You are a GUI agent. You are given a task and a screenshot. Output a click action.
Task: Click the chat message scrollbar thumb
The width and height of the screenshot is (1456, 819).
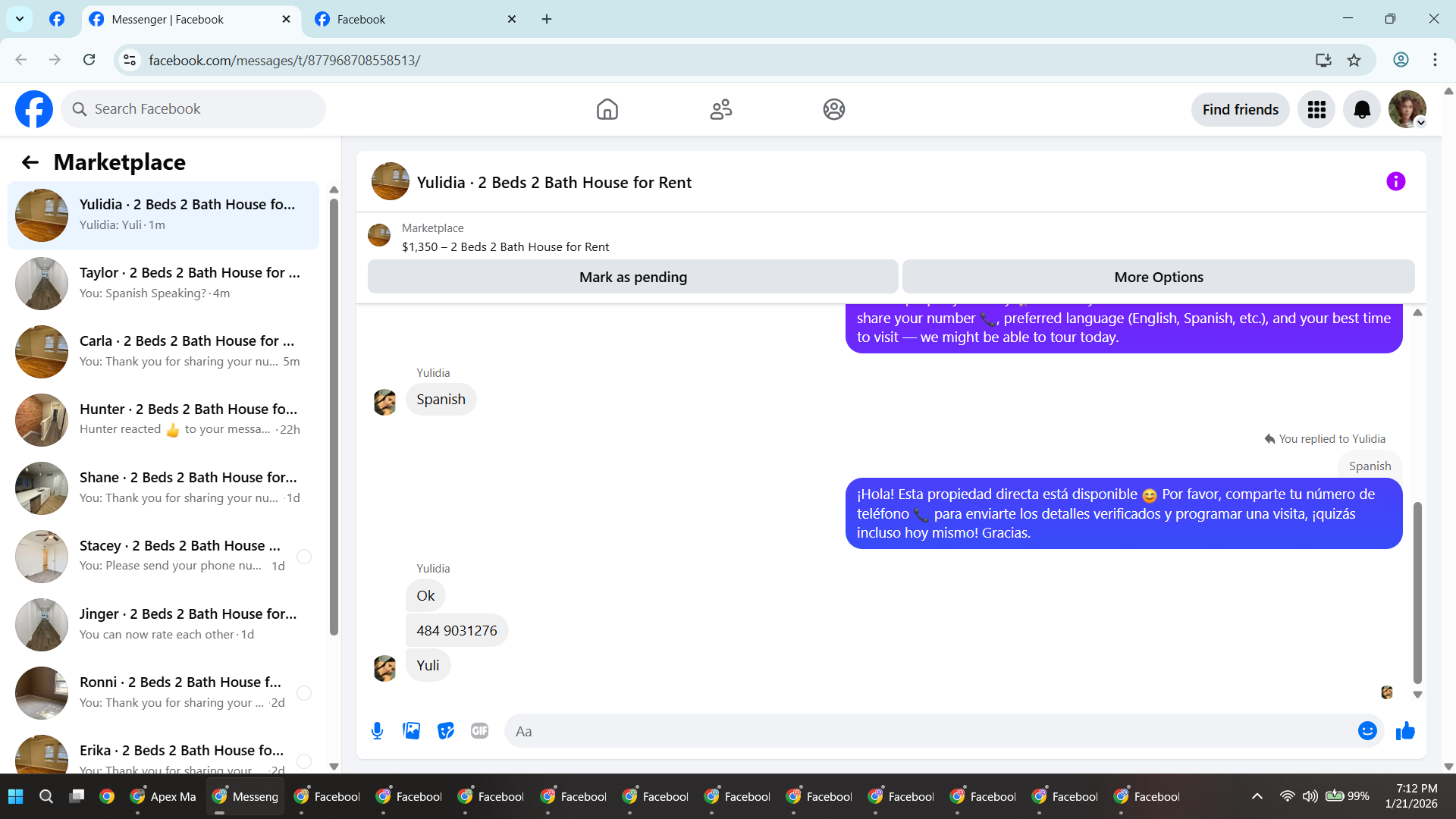[1417, 591]
